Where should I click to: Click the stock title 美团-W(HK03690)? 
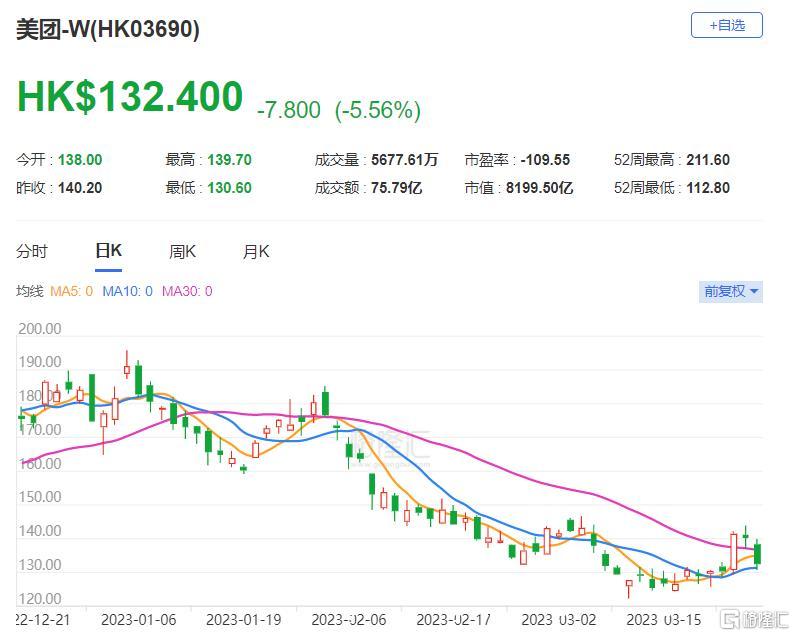coord(107,29)
